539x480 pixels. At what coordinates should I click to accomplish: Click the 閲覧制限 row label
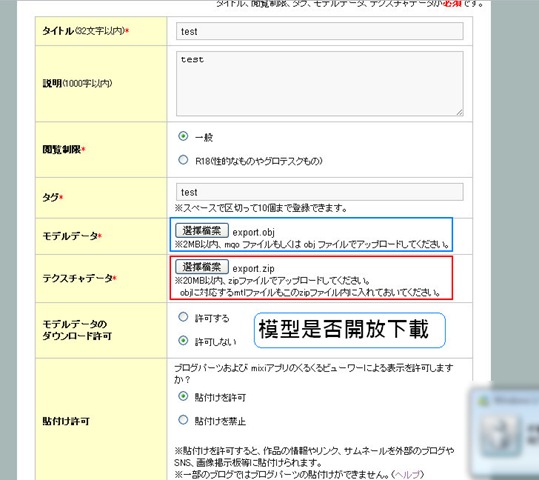coord(64,150)
